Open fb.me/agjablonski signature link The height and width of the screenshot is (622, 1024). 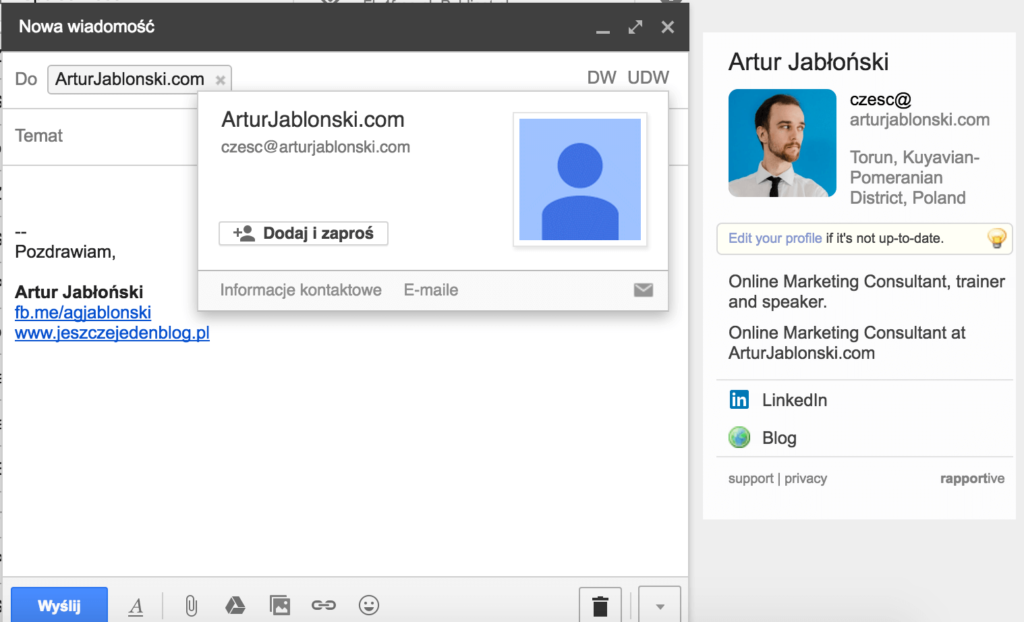(x=83, y=312)
